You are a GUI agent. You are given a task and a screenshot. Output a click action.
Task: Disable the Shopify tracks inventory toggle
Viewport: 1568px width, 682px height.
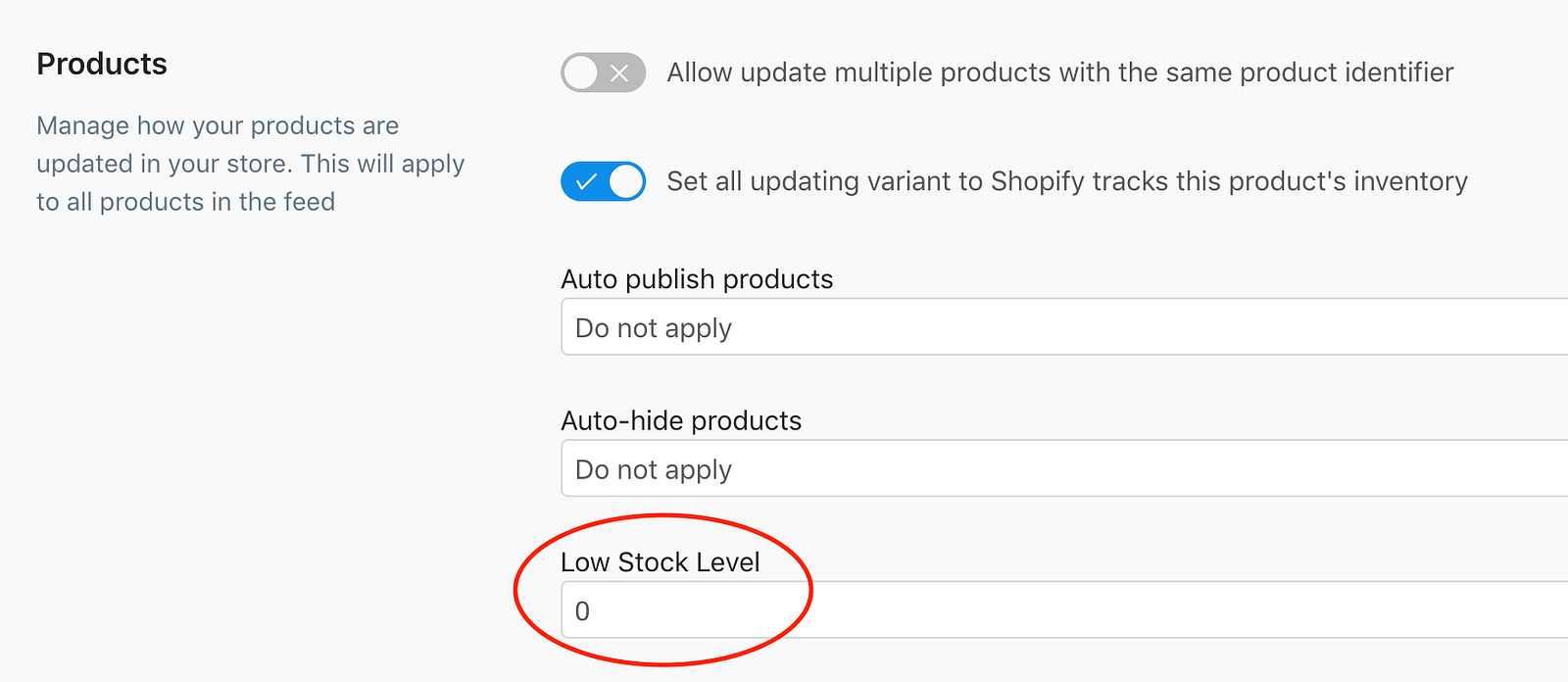[x=603, y=181]
